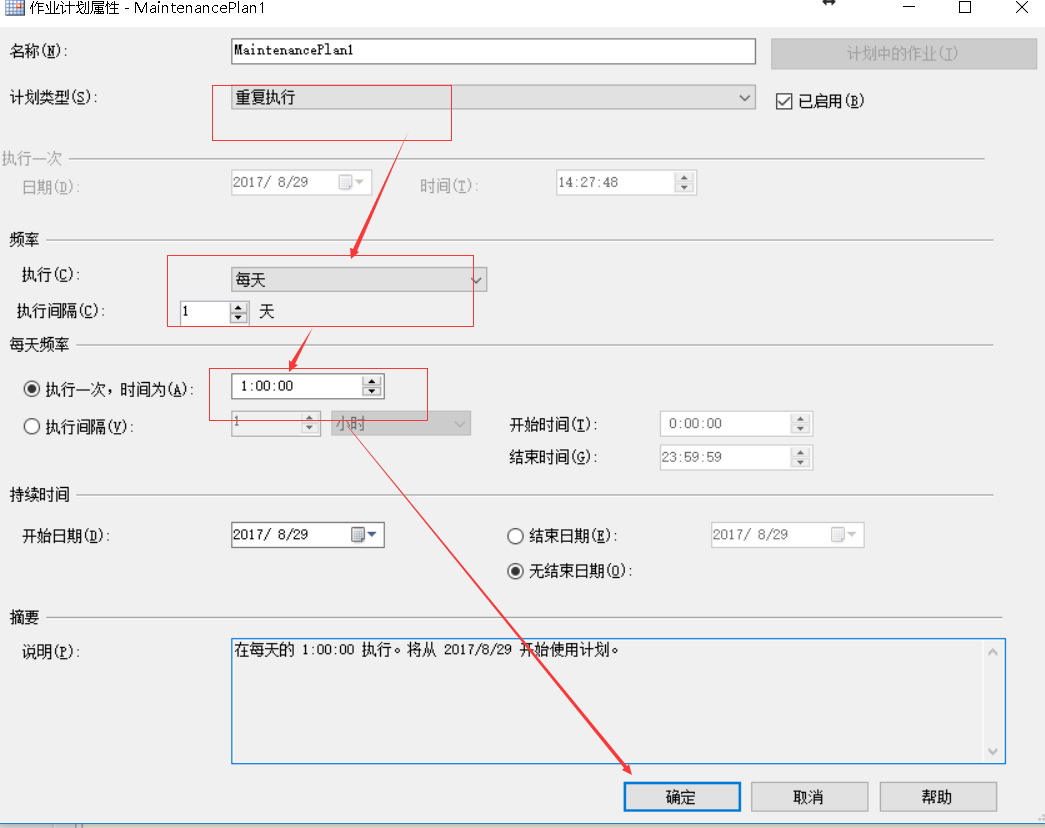Increase the daily execution time spinner

[371, 381]
